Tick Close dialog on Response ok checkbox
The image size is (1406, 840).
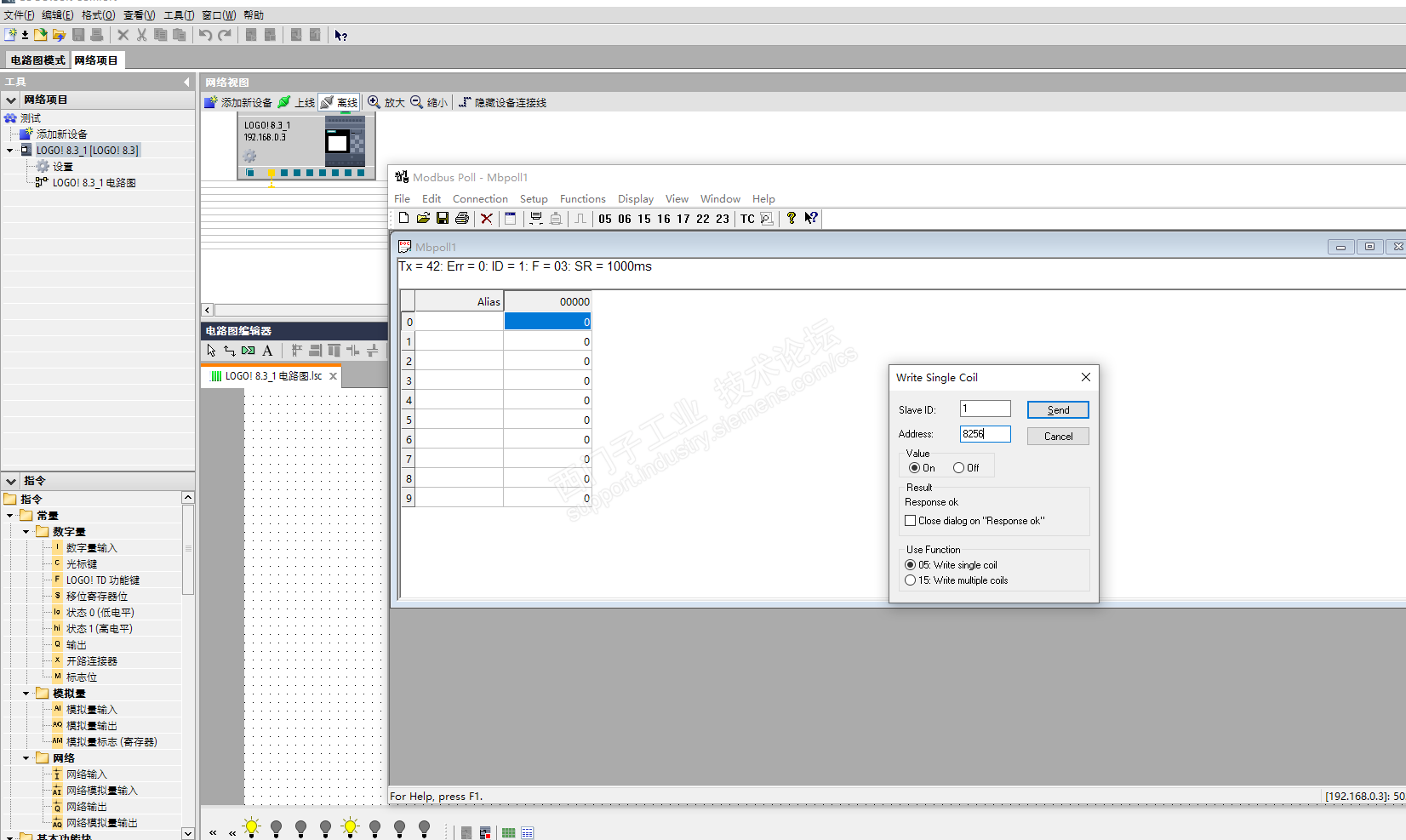911,521
